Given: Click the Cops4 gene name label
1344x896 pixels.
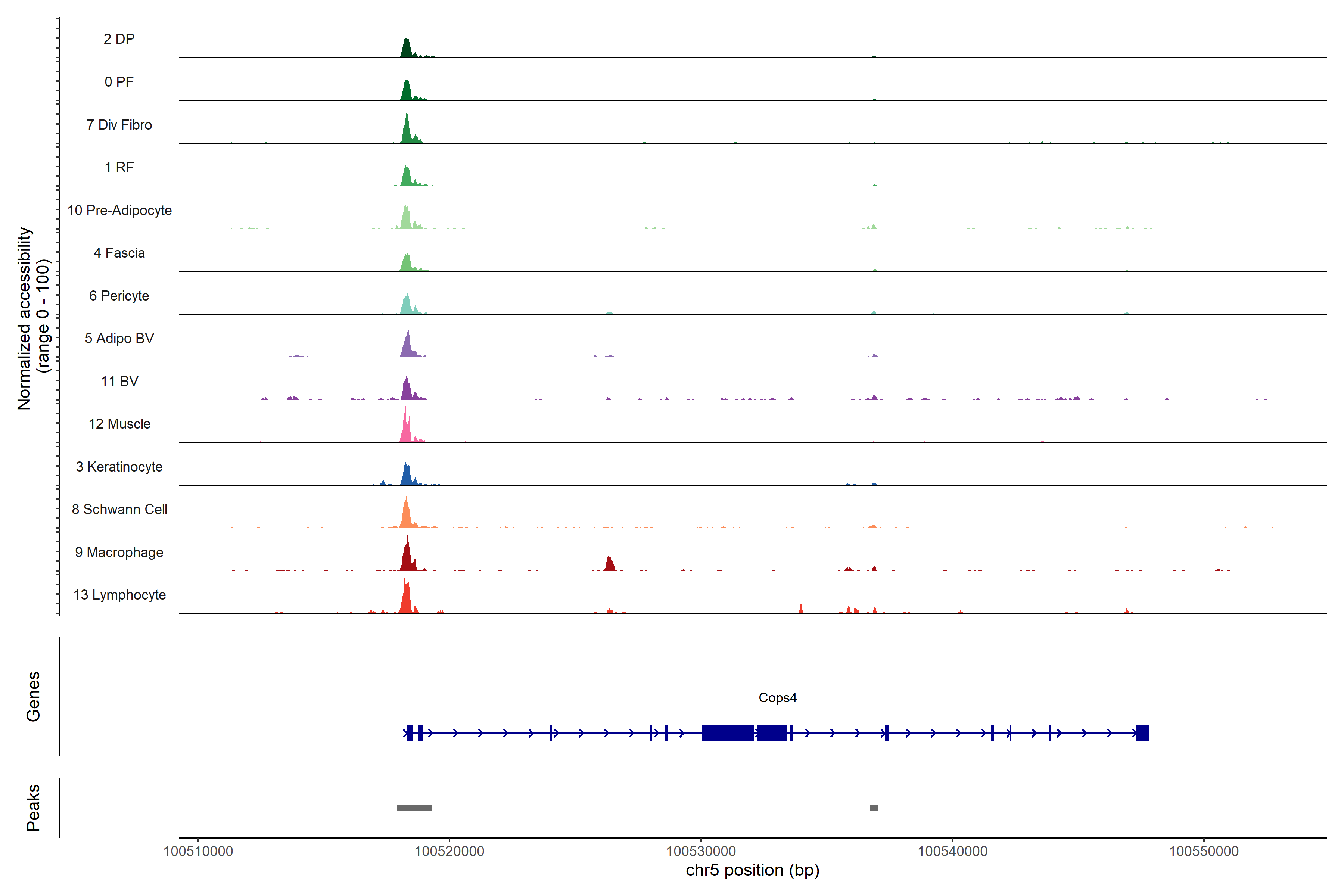Looking at the screenshot, I should coord(777,698).
